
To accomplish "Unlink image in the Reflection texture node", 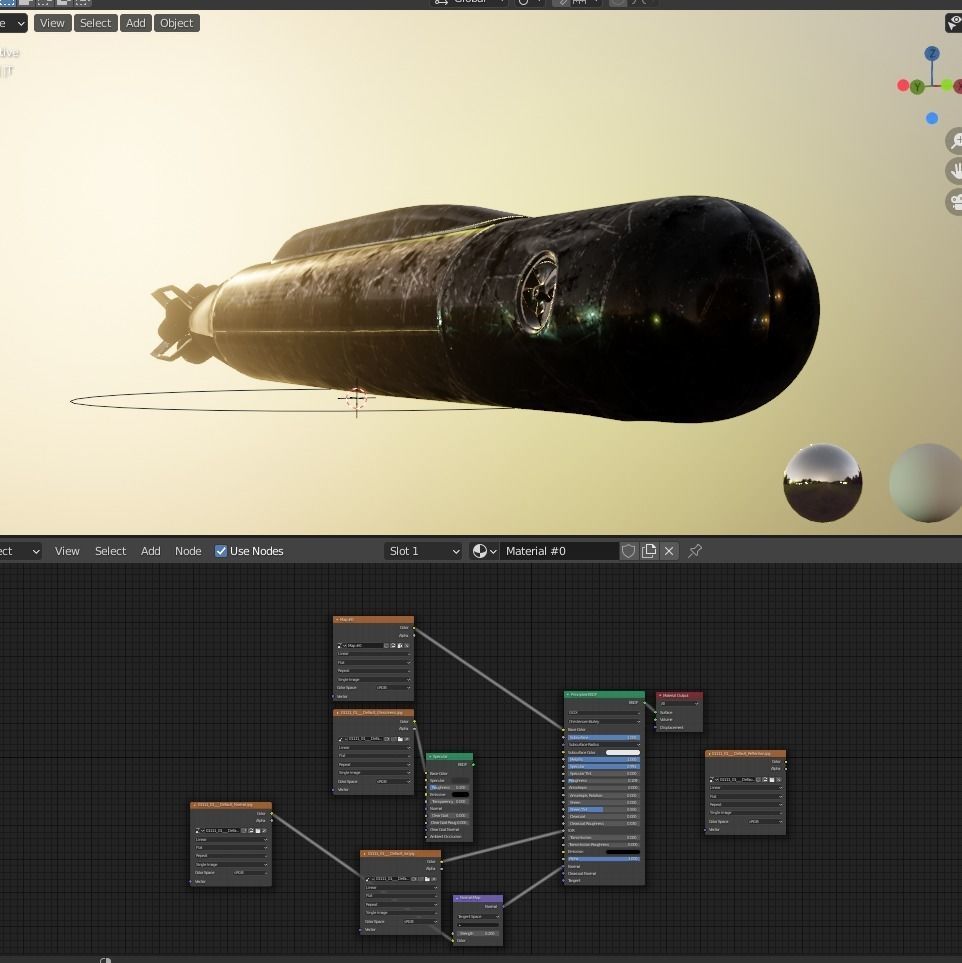I will [778, 780].
